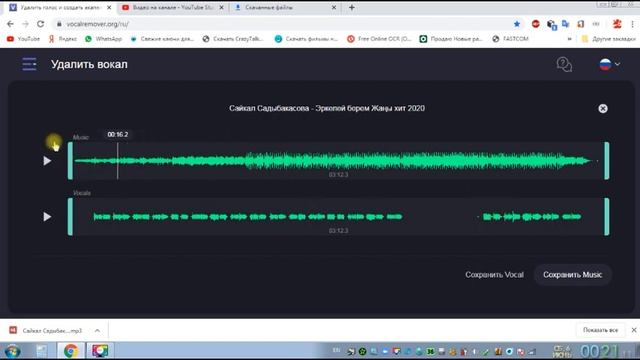Click the Vocals waveform track
Screen dimensions: 640x360
[x=338, y=216]
